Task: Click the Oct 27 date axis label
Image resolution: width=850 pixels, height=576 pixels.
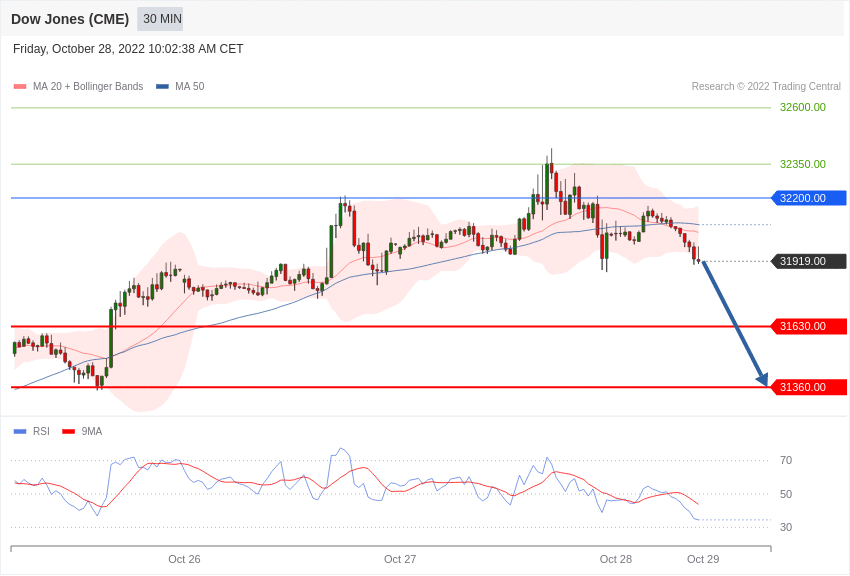Action: pyautogui.click(x=400, y=559)
